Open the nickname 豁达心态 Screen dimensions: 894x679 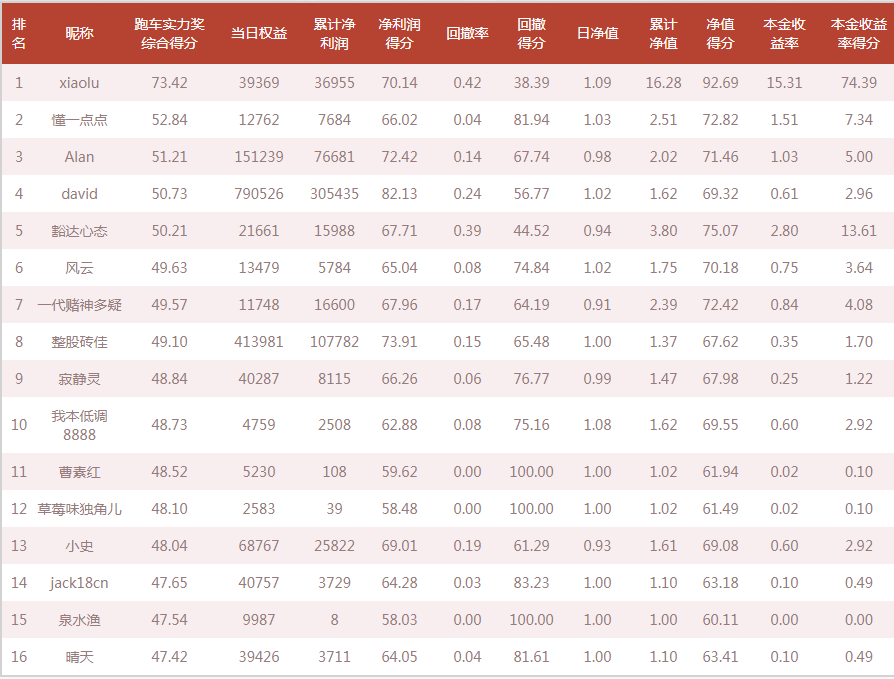coord(79,231)
